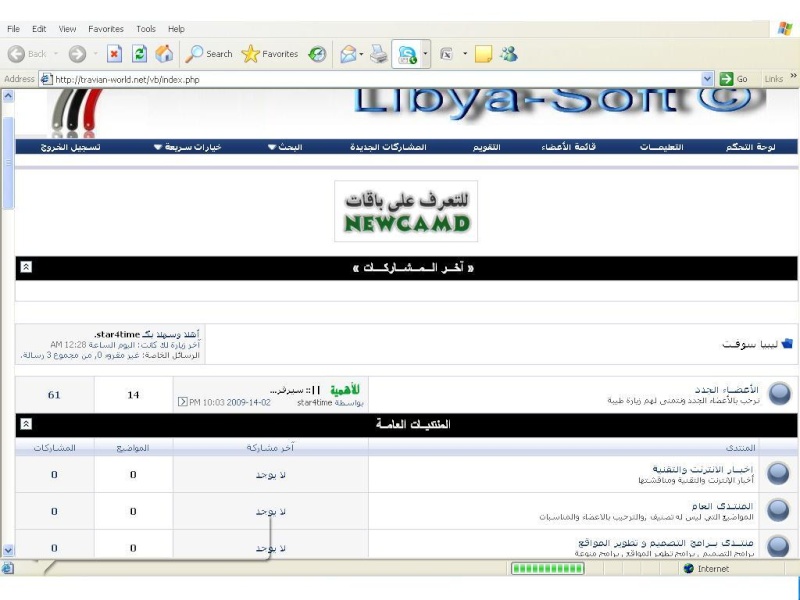Open browsing History icon
This screenshot has height=600, width=800.
click(317, 54)
